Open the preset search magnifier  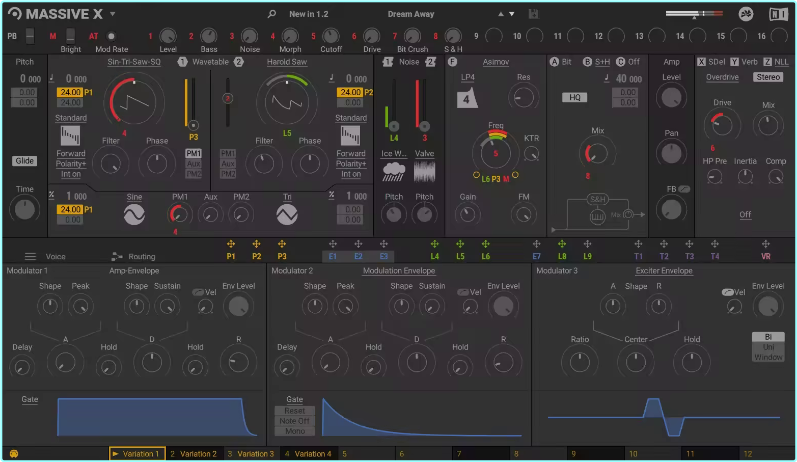tap(272, 14)
